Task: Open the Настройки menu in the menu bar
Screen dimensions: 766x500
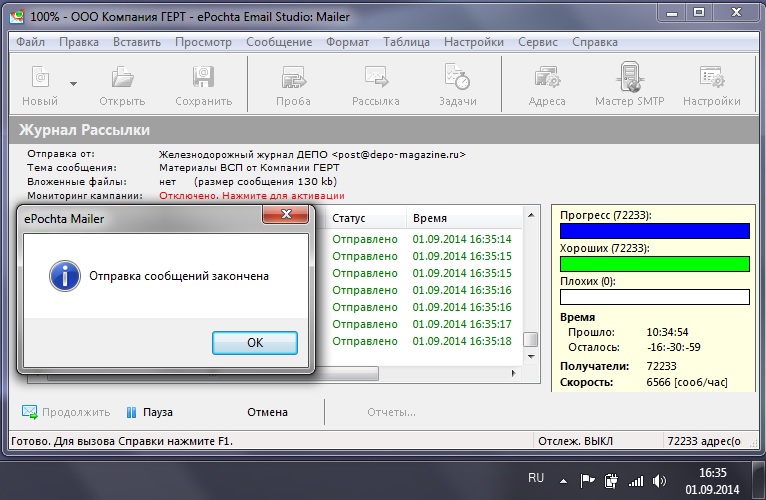Action: coord(473,43)
